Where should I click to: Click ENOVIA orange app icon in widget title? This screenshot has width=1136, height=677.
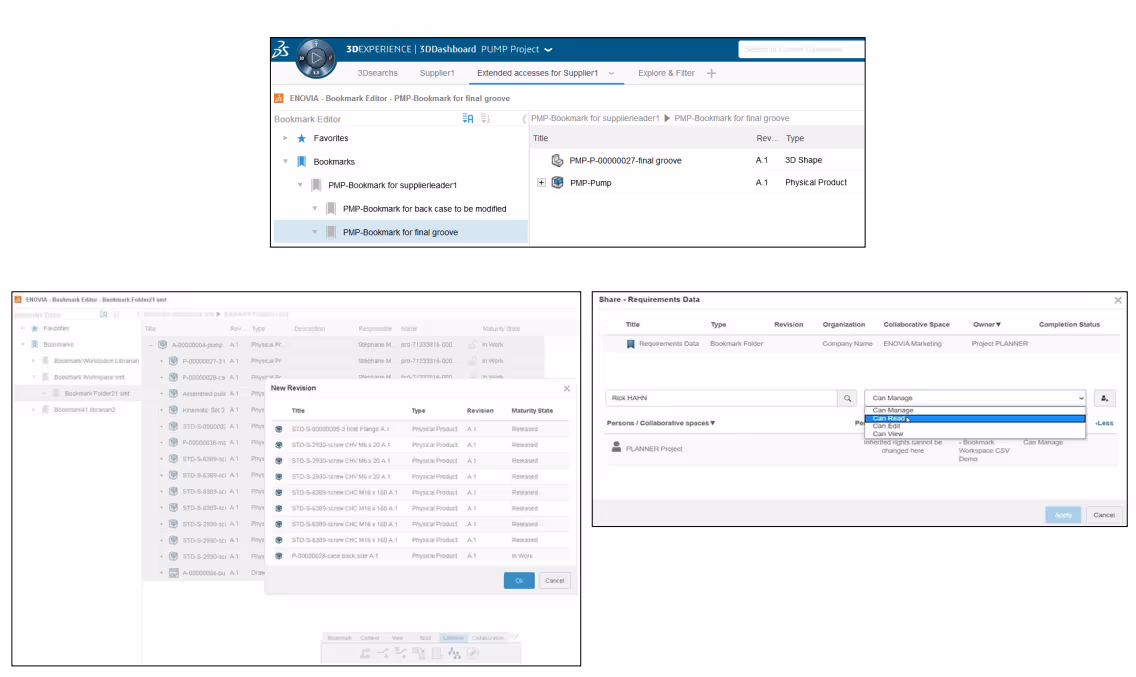tap(279, 98)
